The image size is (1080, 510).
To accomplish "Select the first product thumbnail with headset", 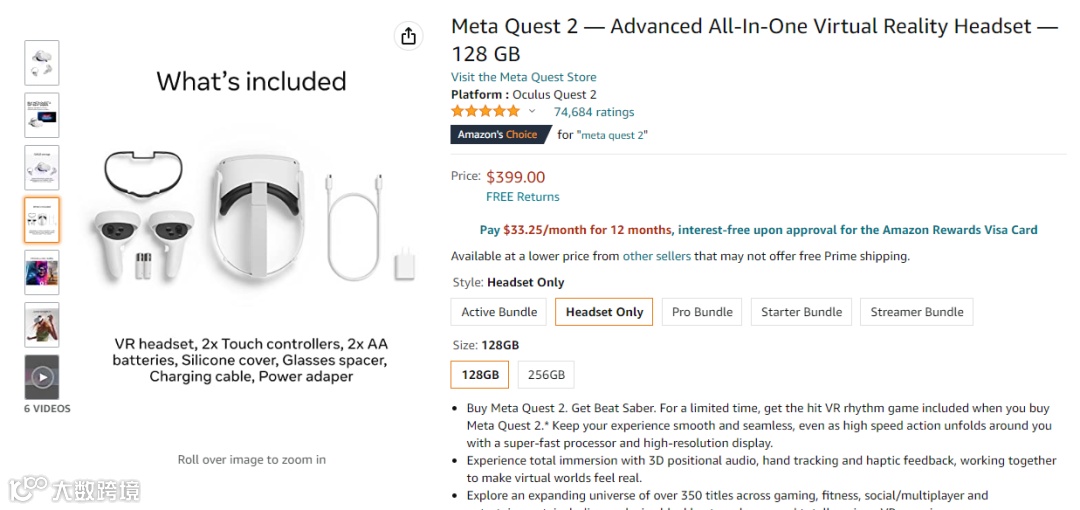I will click(42, 63).
